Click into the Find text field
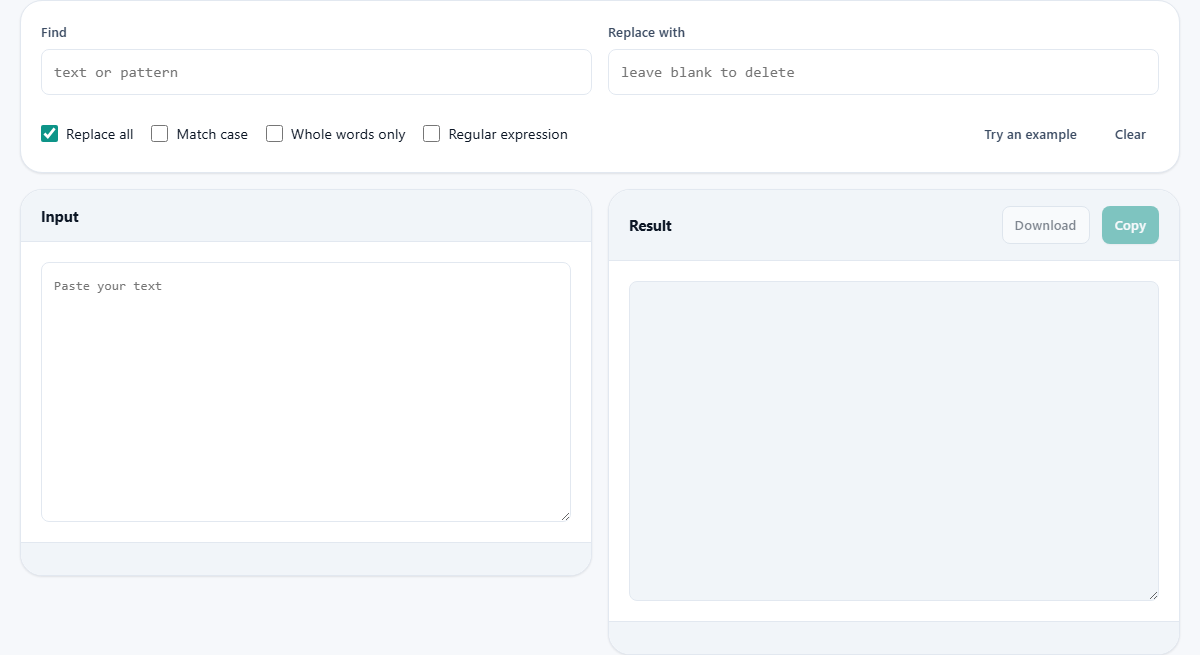1200x655 pixels. tap(316, 72)
